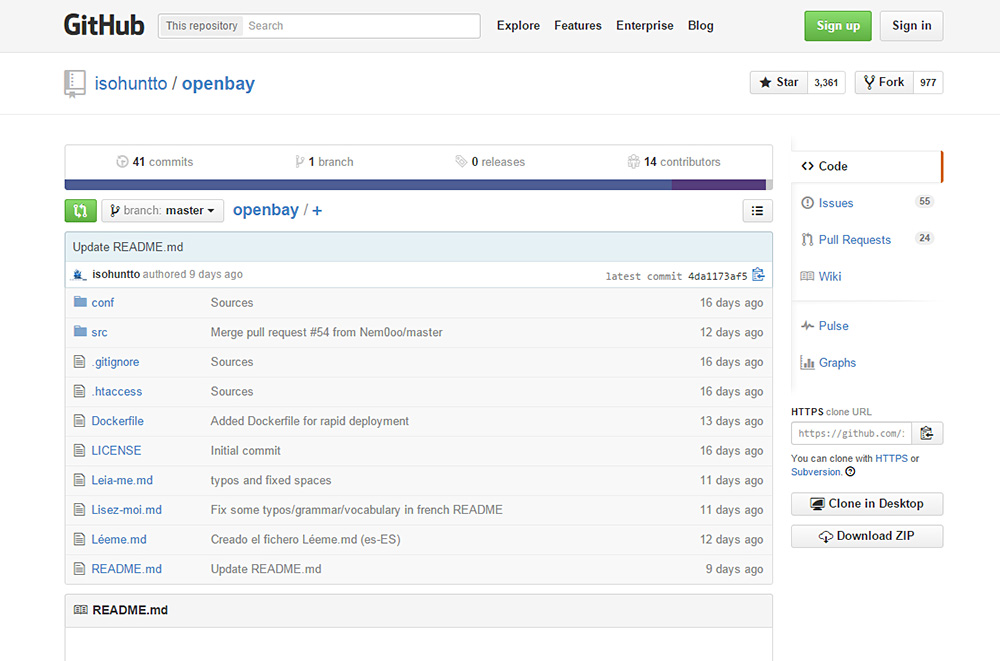
Task: Click the HTTPS clone URL text field
Action: tap(851, 433)
